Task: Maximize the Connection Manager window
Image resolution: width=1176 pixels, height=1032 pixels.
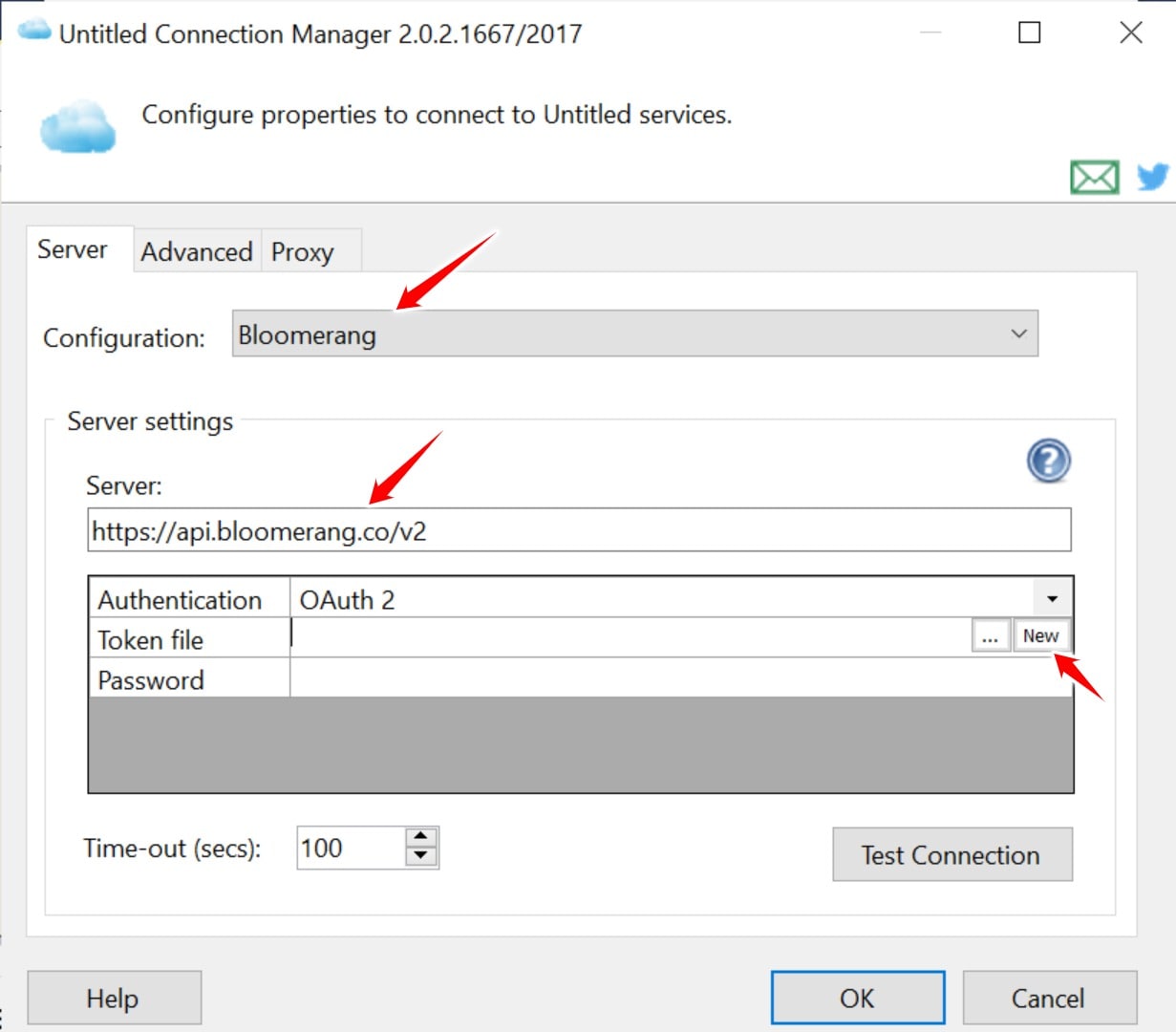Action: pyautogui.click(x=1030, y=32)
